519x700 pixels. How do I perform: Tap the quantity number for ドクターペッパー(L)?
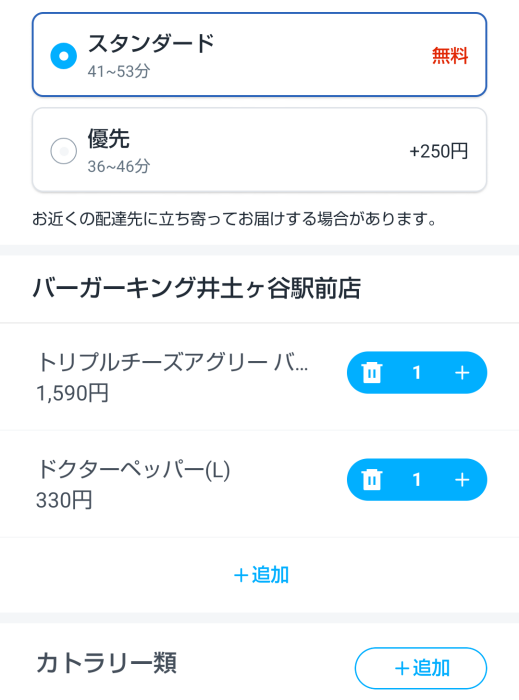pos(416,480)
